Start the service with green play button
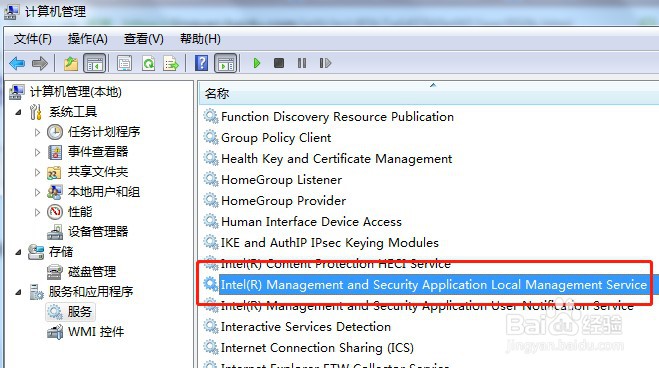 coord(257,63)
